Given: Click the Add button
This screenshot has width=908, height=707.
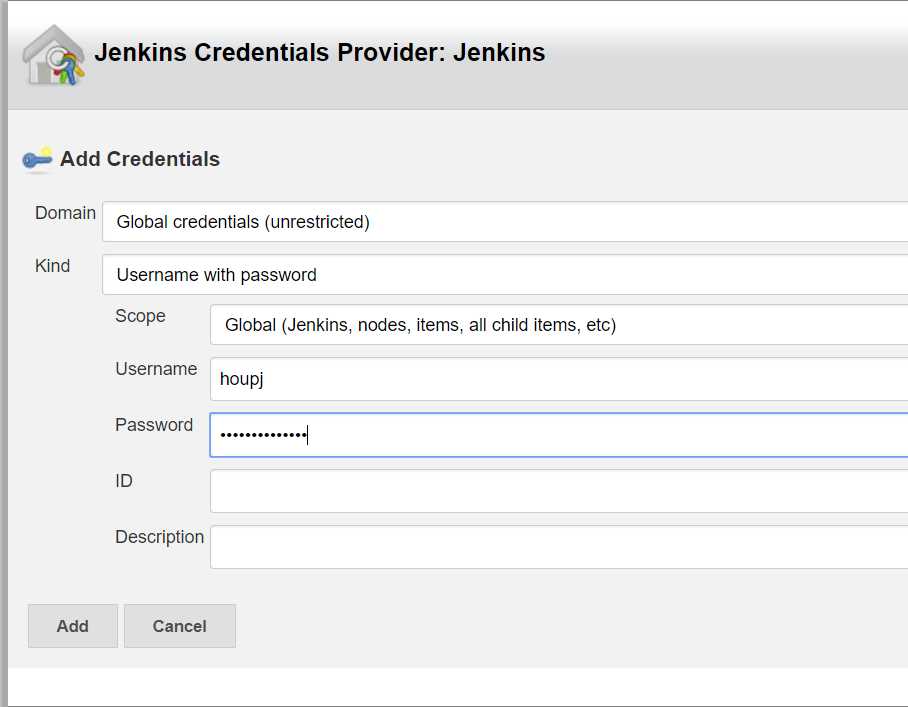Looking at the screenshot, I should click(x=73, y=626).
